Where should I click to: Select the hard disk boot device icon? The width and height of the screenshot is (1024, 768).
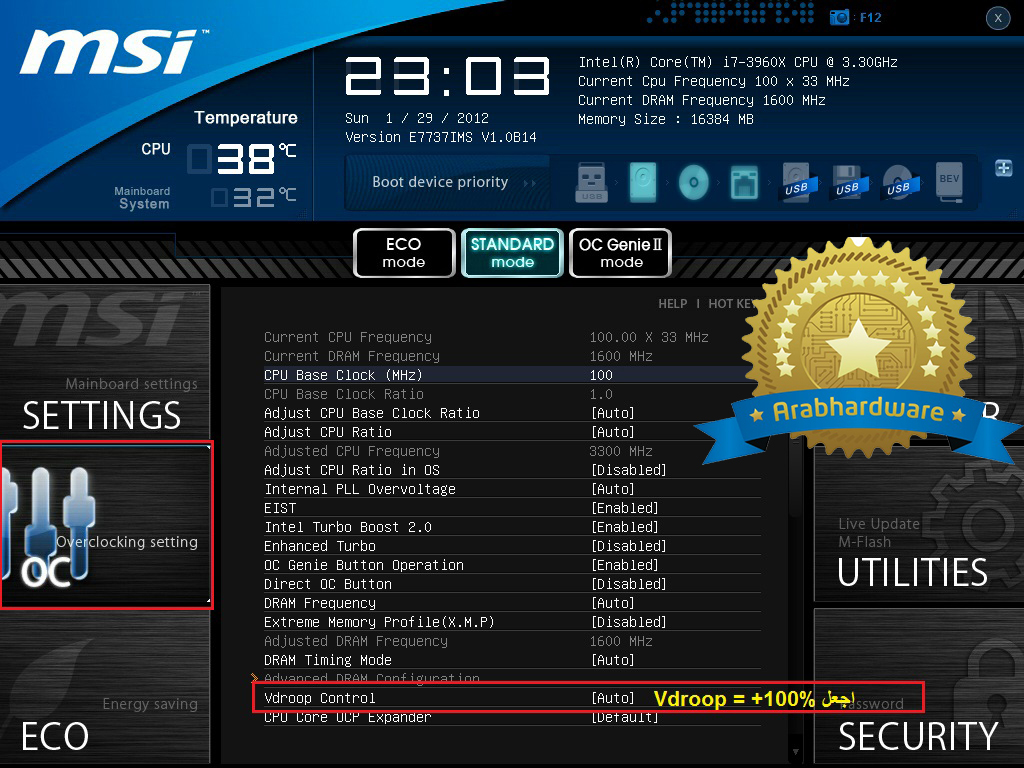[643, 182]
